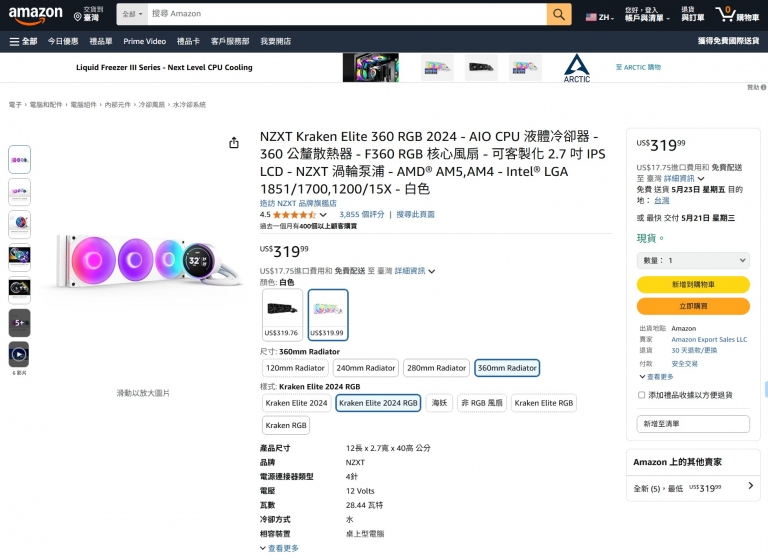This screenshot has width=768, height=560.
Task: Open 禮品卡 in navigation bar
Action: point(188,41)
